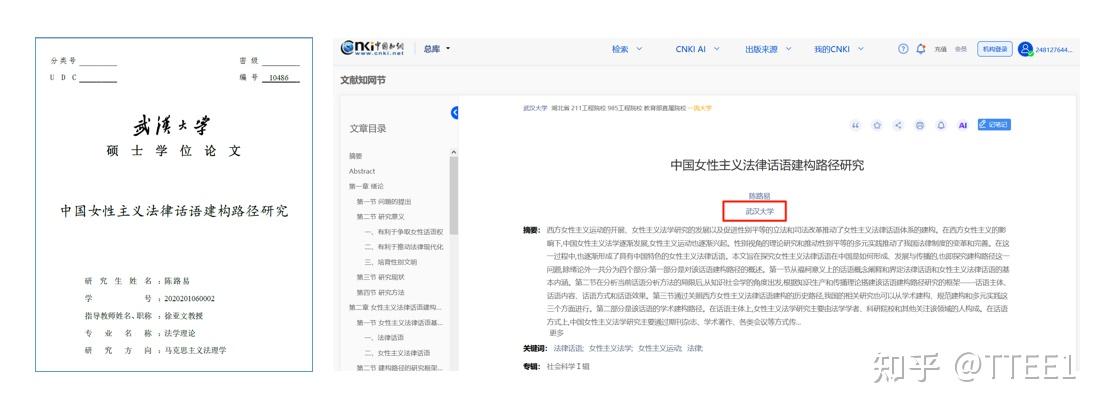Image resolution: width=1105 pixels, height=414 pixels.
Task: Click the print icon
Action: (919, 125)
